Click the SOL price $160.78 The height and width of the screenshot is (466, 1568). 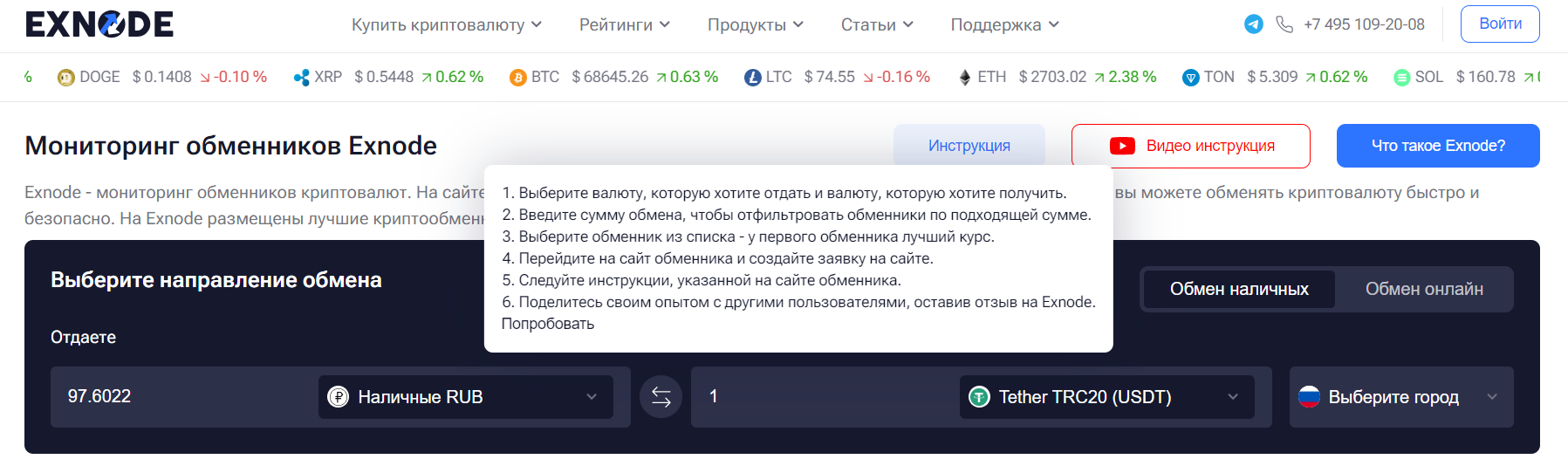coord(1486,78)
